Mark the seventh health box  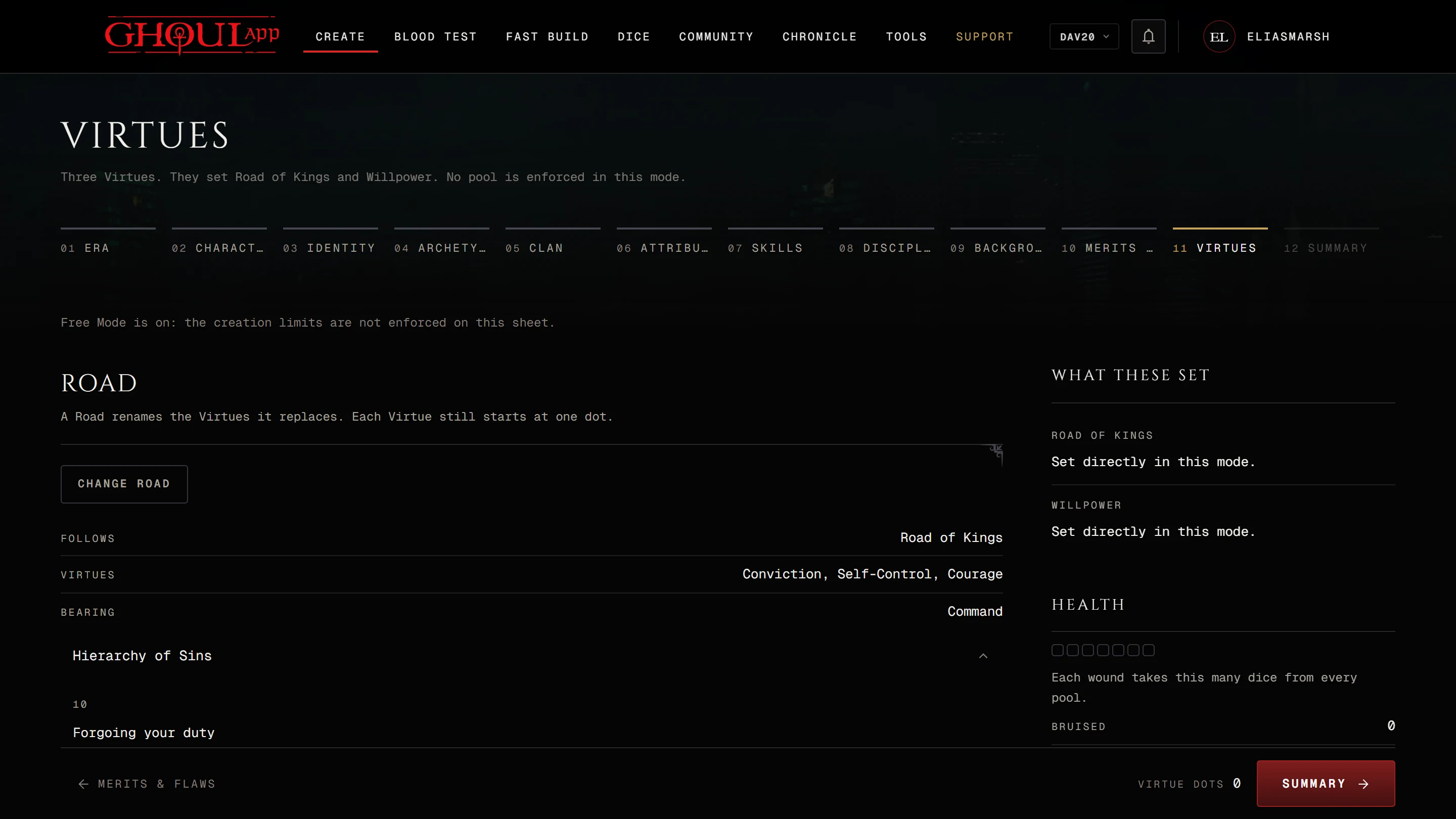point(1149,650)
